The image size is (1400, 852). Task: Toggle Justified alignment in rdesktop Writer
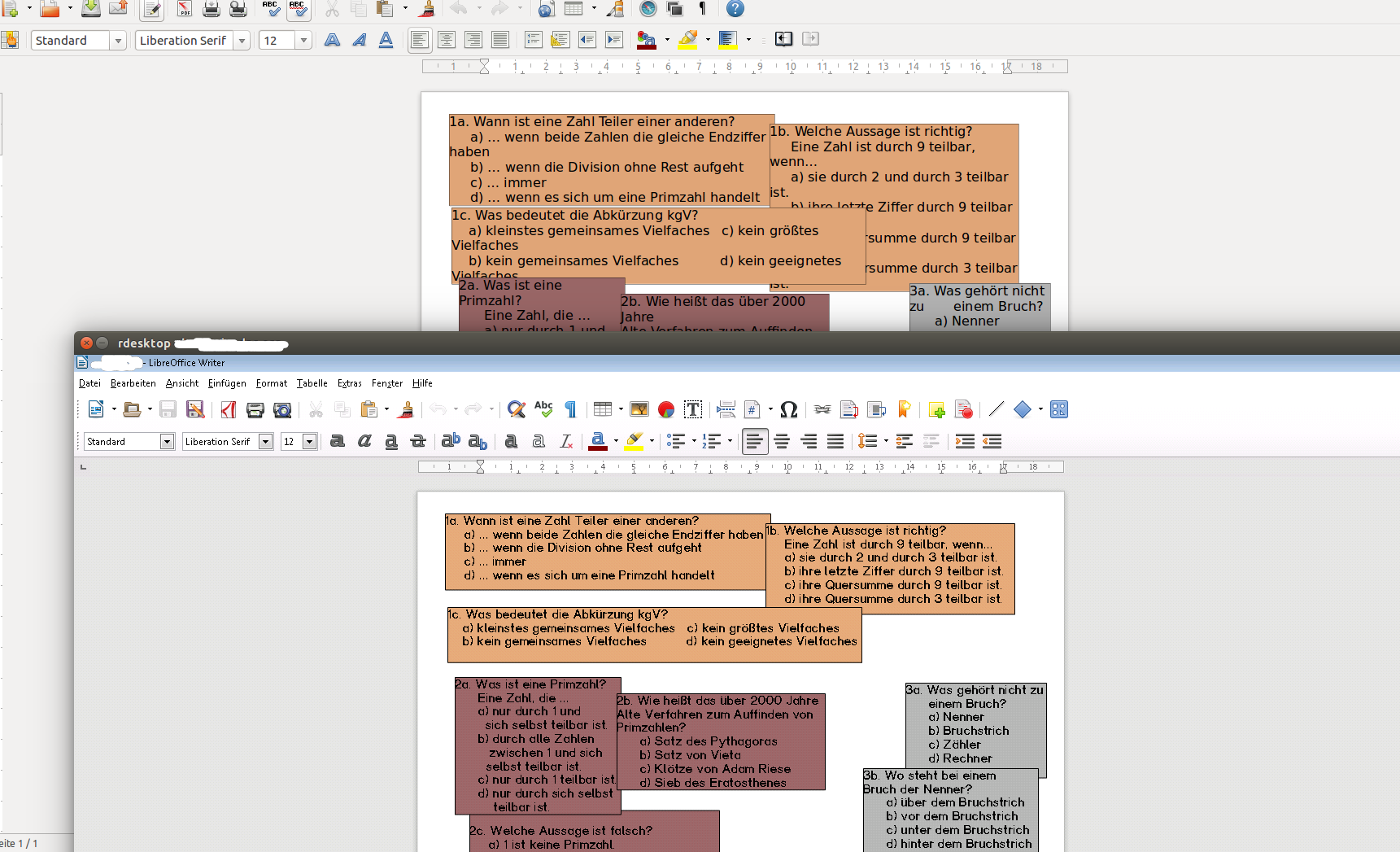click(835, 441)
